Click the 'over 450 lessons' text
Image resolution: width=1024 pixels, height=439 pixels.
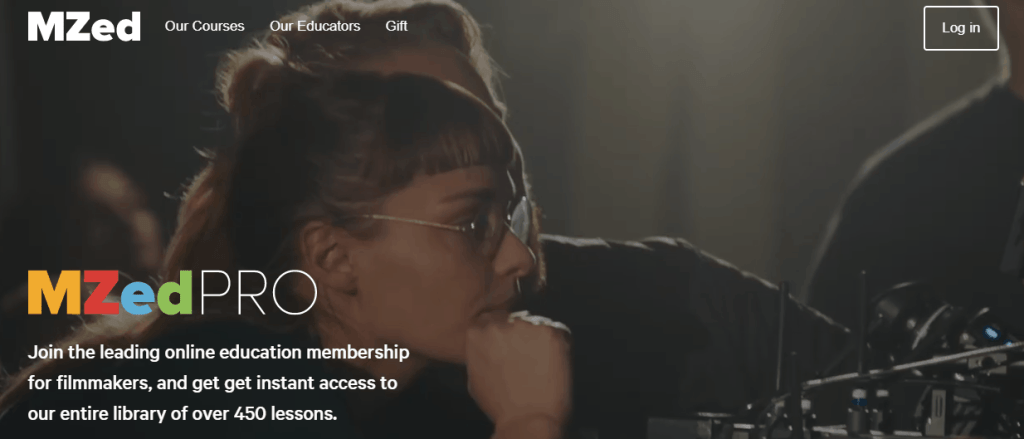pyautogui.click(x=281, y=414)
